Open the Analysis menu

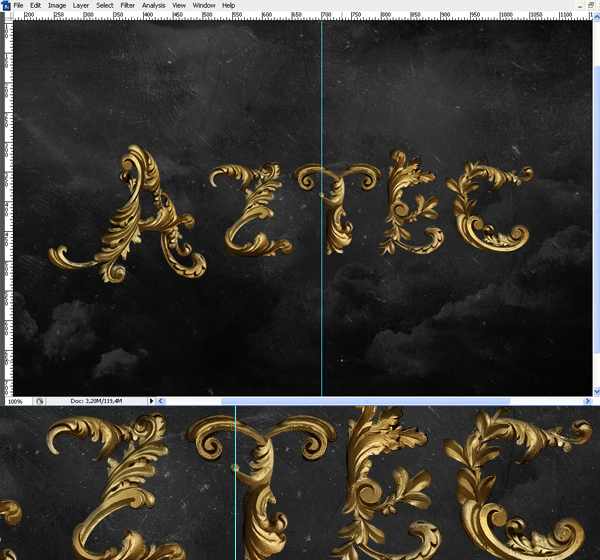pos(154,5)
